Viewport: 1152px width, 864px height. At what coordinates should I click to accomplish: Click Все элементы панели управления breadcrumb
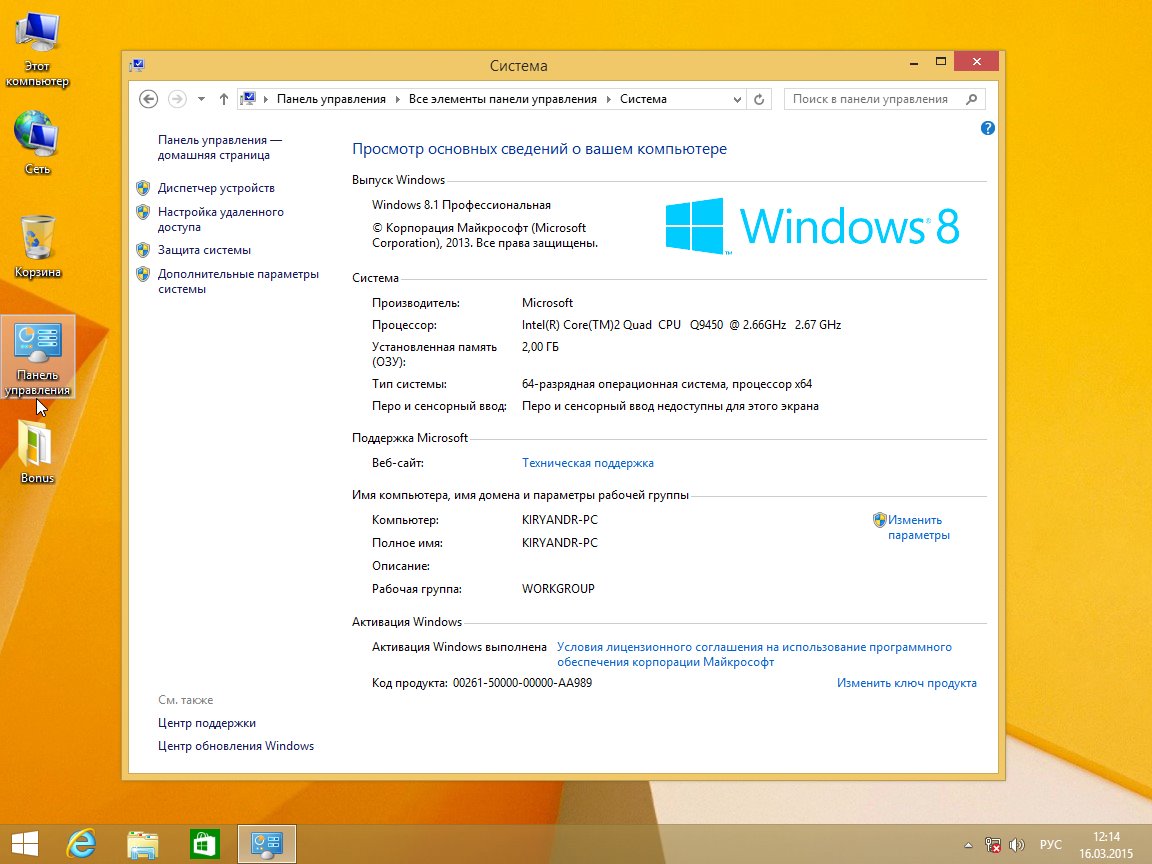502,99
